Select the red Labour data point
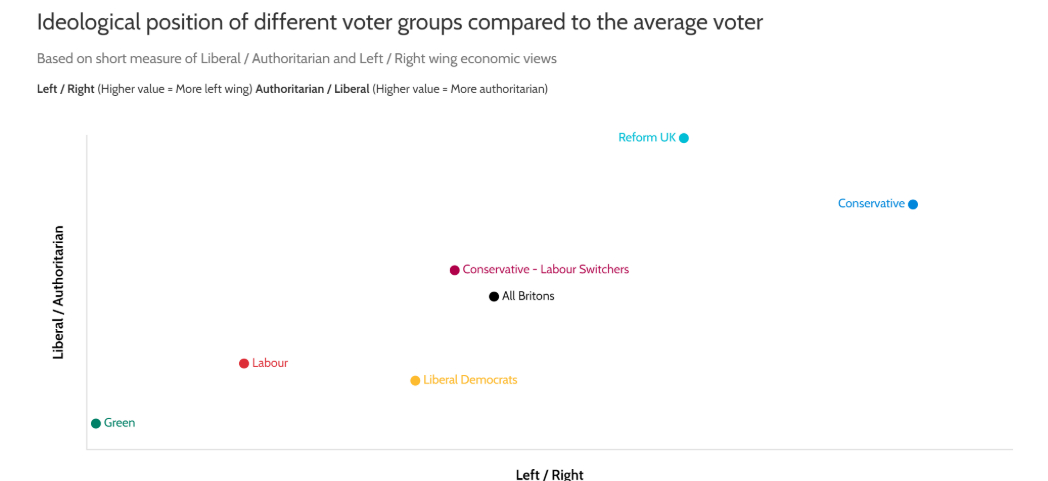Image resolution: width=1048 pixels, height=481 pixels. click(x=244, y=364)
